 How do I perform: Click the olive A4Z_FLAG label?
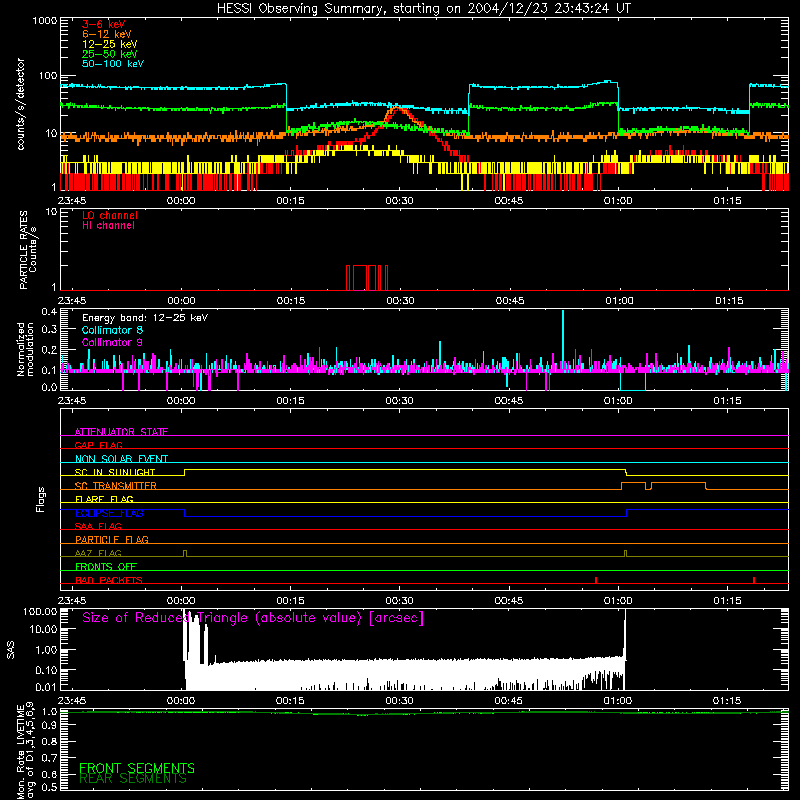[98, 553]
